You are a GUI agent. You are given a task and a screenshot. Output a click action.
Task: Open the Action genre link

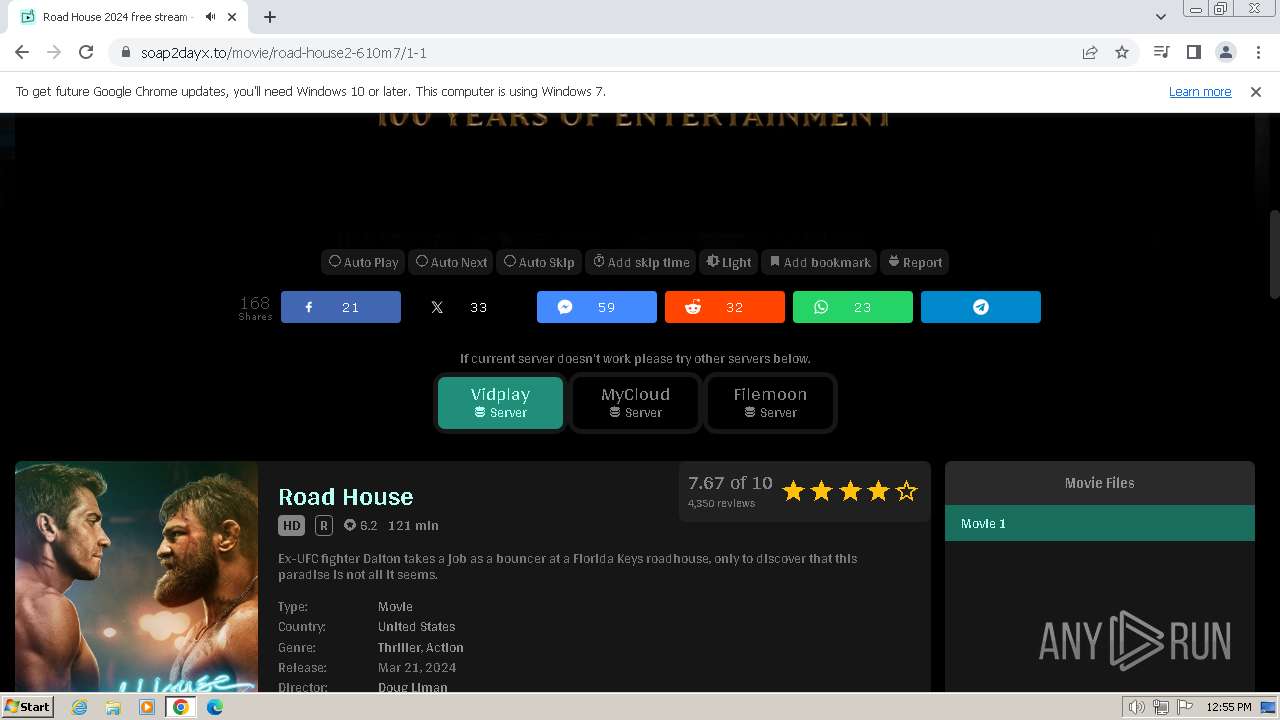click(445, 647)
